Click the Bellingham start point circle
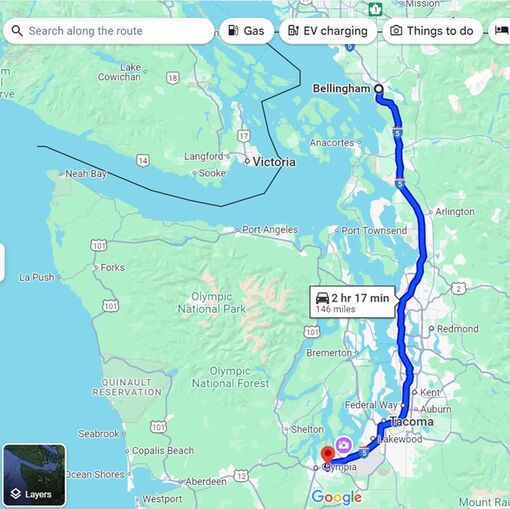Viewport: 510px width, 509px height. (378, 89)
